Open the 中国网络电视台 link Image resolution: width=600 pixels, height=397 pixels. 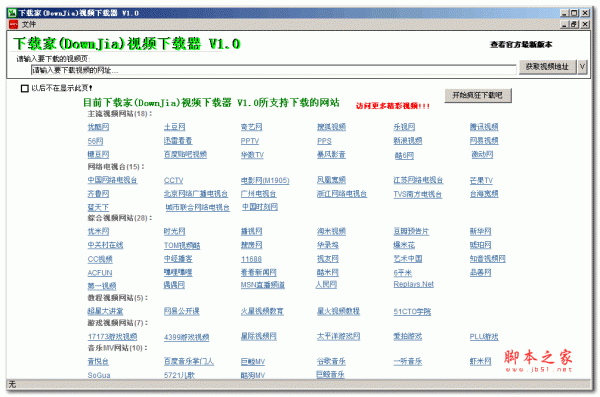pyautogui.click(x=112, y=180)
